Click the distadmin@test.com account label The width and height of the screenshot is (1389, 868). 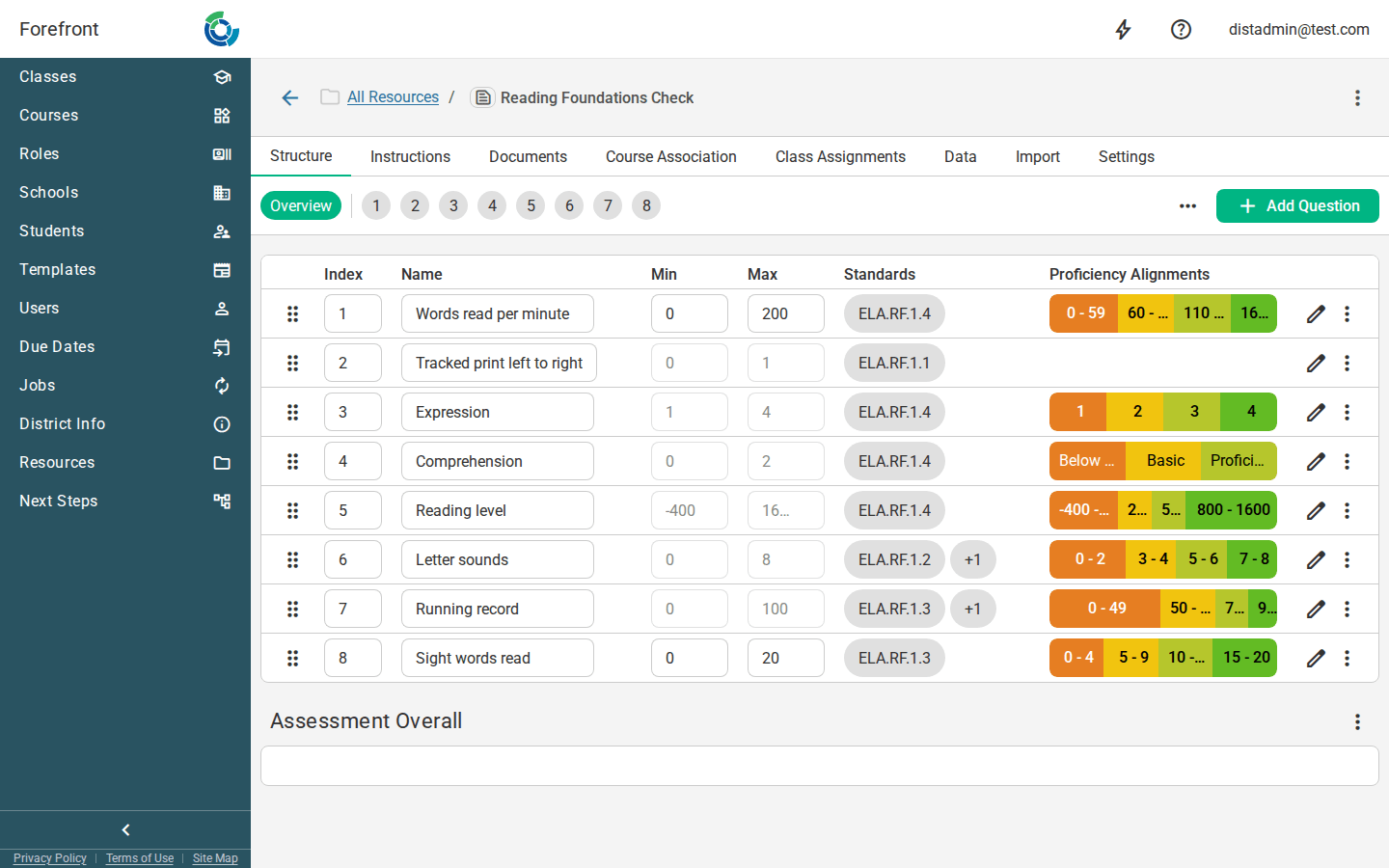coord(1298,30)
